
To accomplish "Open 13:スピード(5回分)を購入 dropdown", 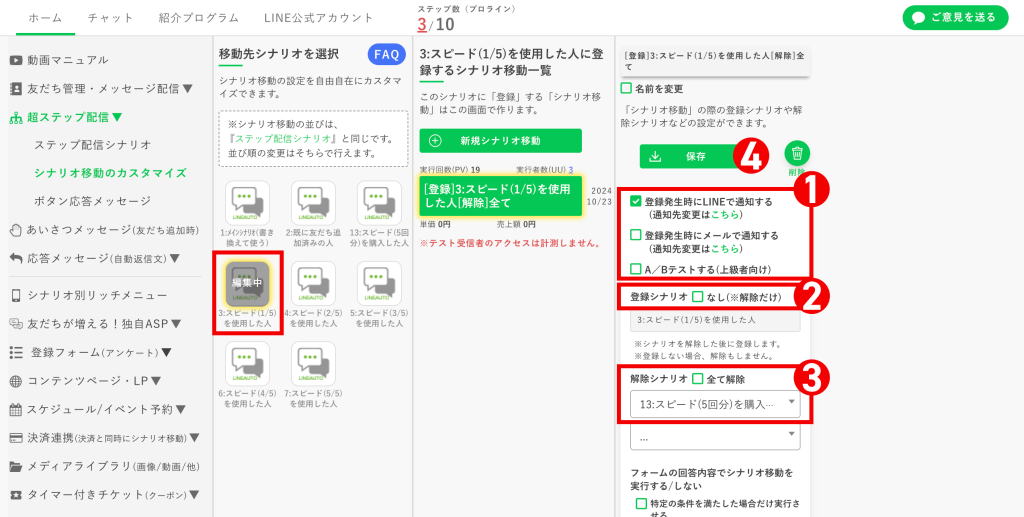I will (714, 404).
